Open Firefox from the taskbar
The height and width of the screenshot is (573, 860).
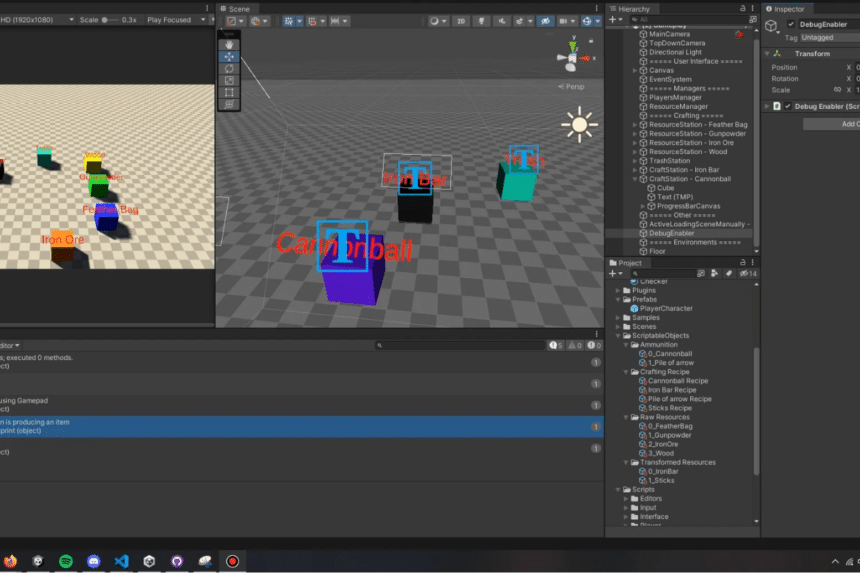click(10, 561)
